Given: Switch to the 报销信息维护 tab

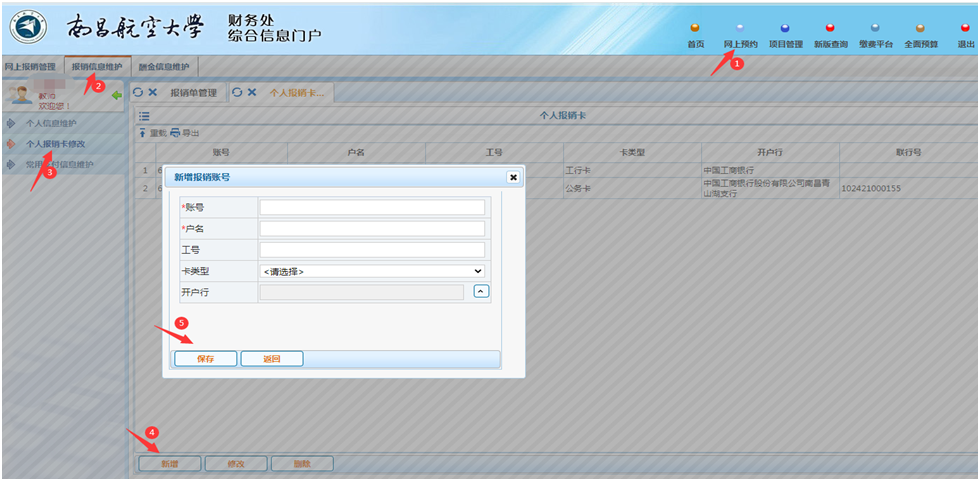Looking at the screenshot, I should point(96,67).
